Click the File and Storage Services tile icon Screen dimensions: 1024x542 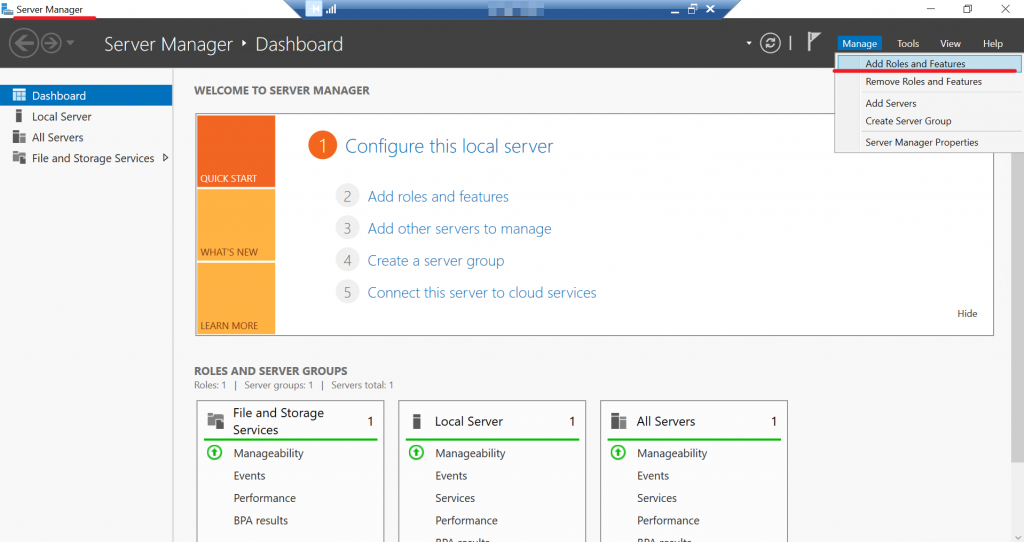(216, 420)
